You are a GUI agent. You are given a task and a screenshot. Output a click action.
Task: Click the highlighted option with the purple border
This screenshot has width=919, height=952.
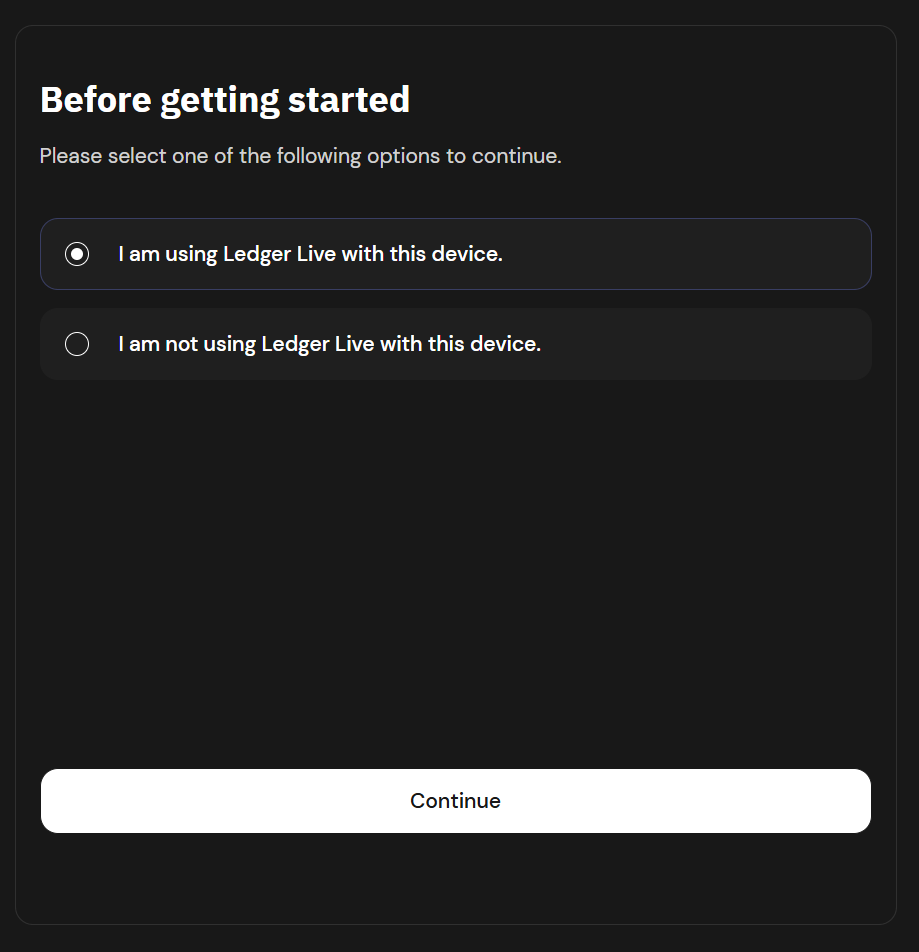click(x=455, y=253)
